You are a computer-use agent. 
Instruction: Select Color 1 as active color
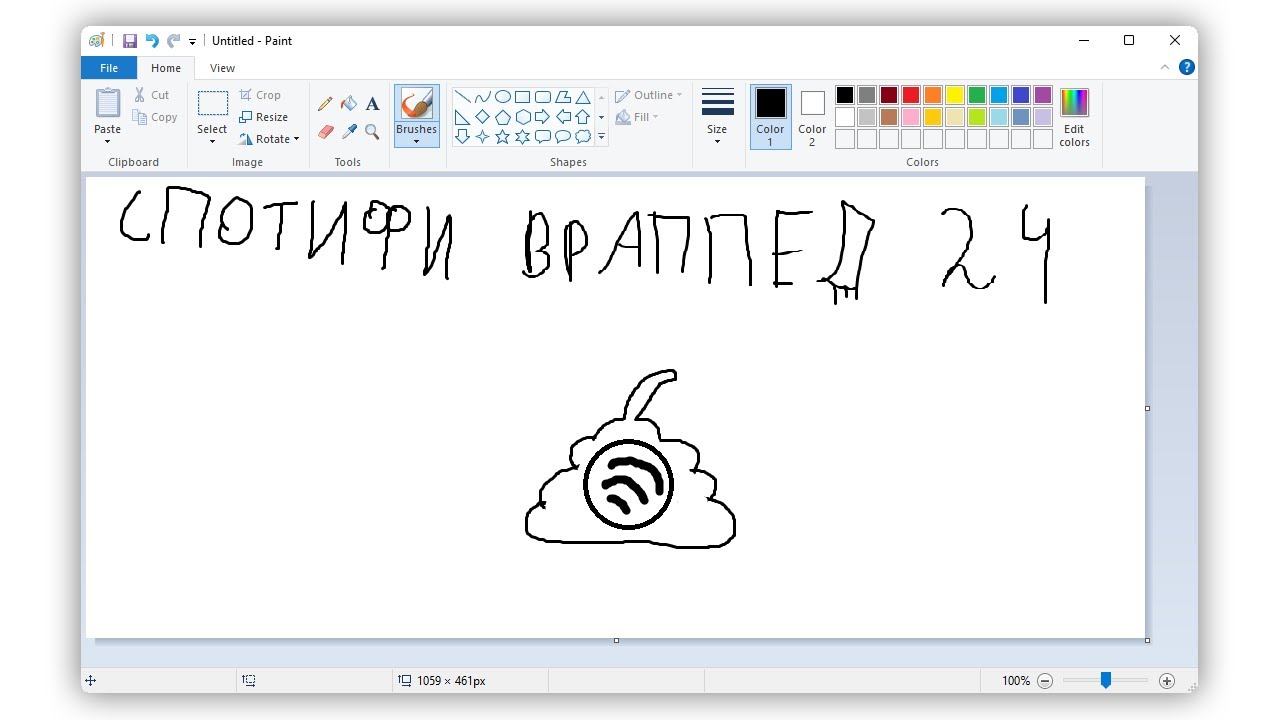(x=770, y=116)
